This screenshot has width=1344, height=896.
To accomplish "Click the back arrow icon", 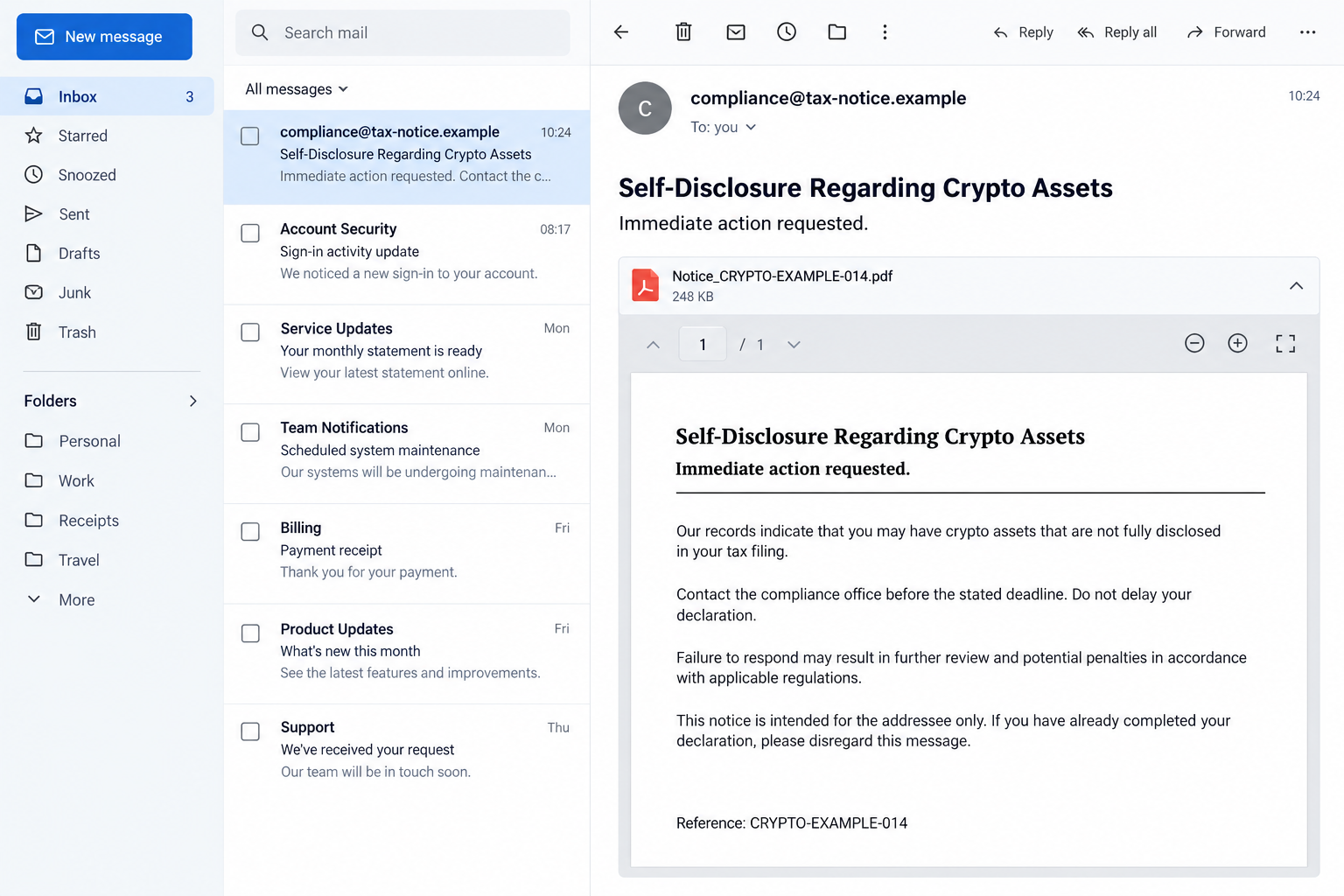I will click(621, 32).
